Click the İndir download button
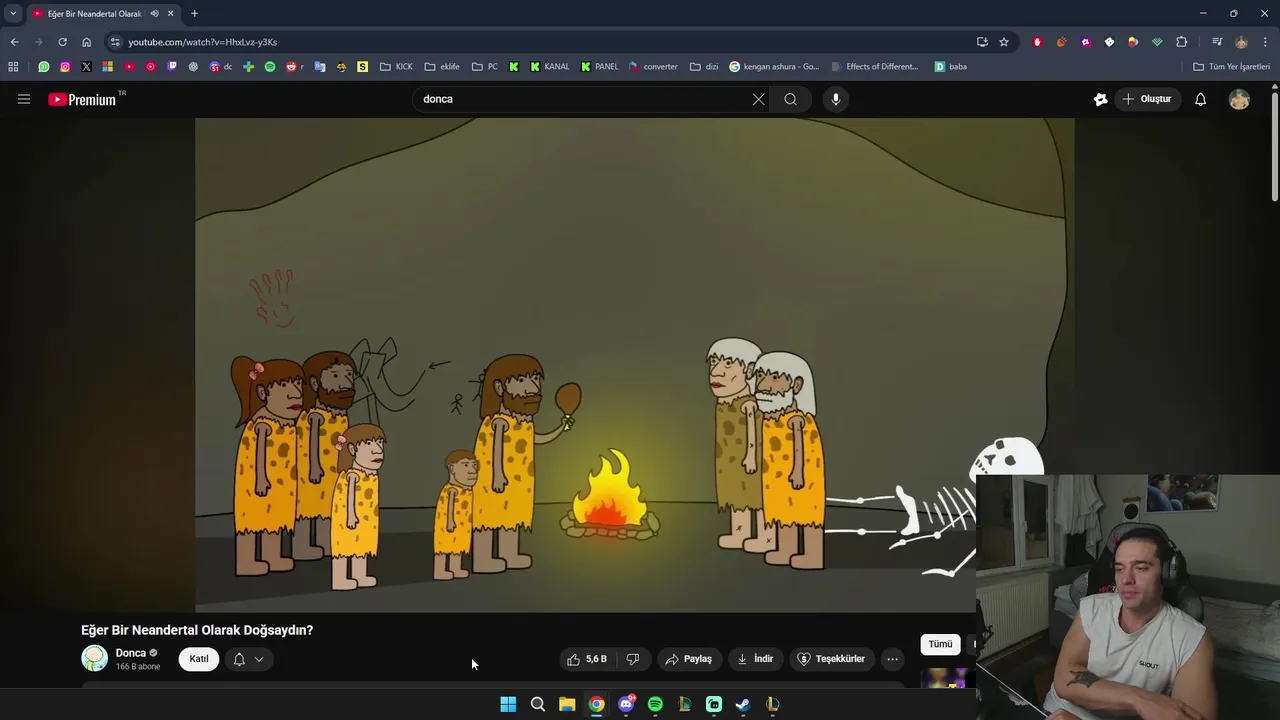This screenshot has width=1280, height=720. 755,659
